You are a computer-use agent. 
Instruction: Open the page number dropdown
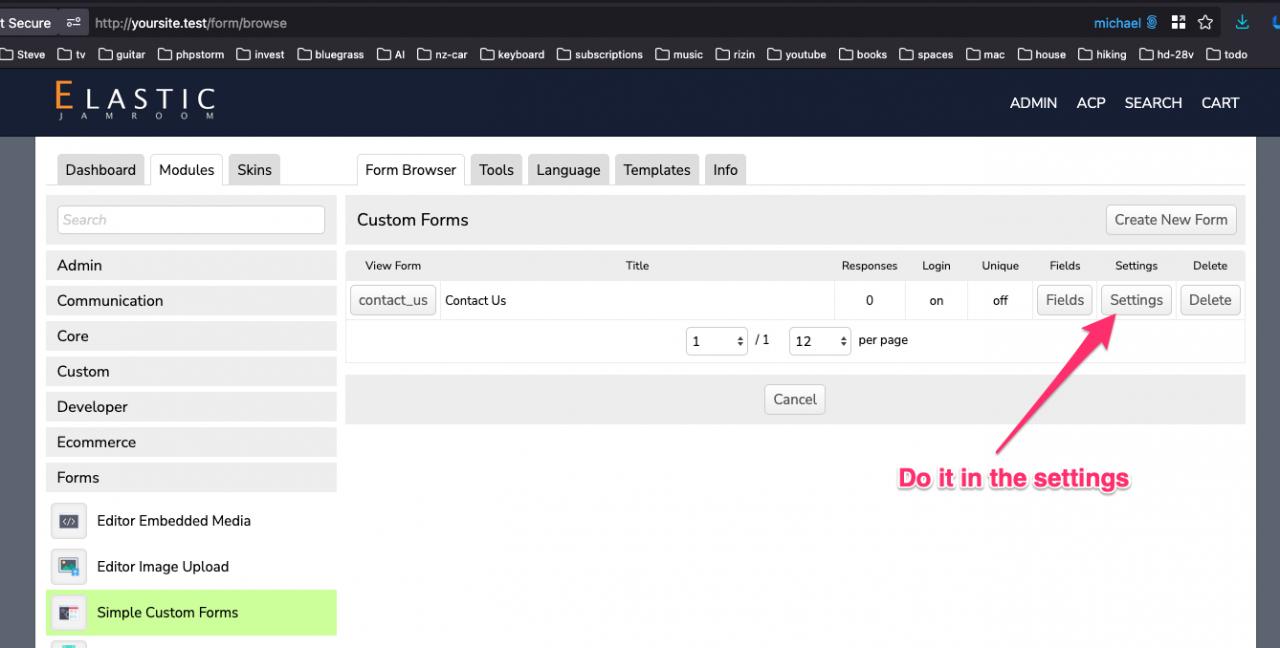(x=717, y=341)
